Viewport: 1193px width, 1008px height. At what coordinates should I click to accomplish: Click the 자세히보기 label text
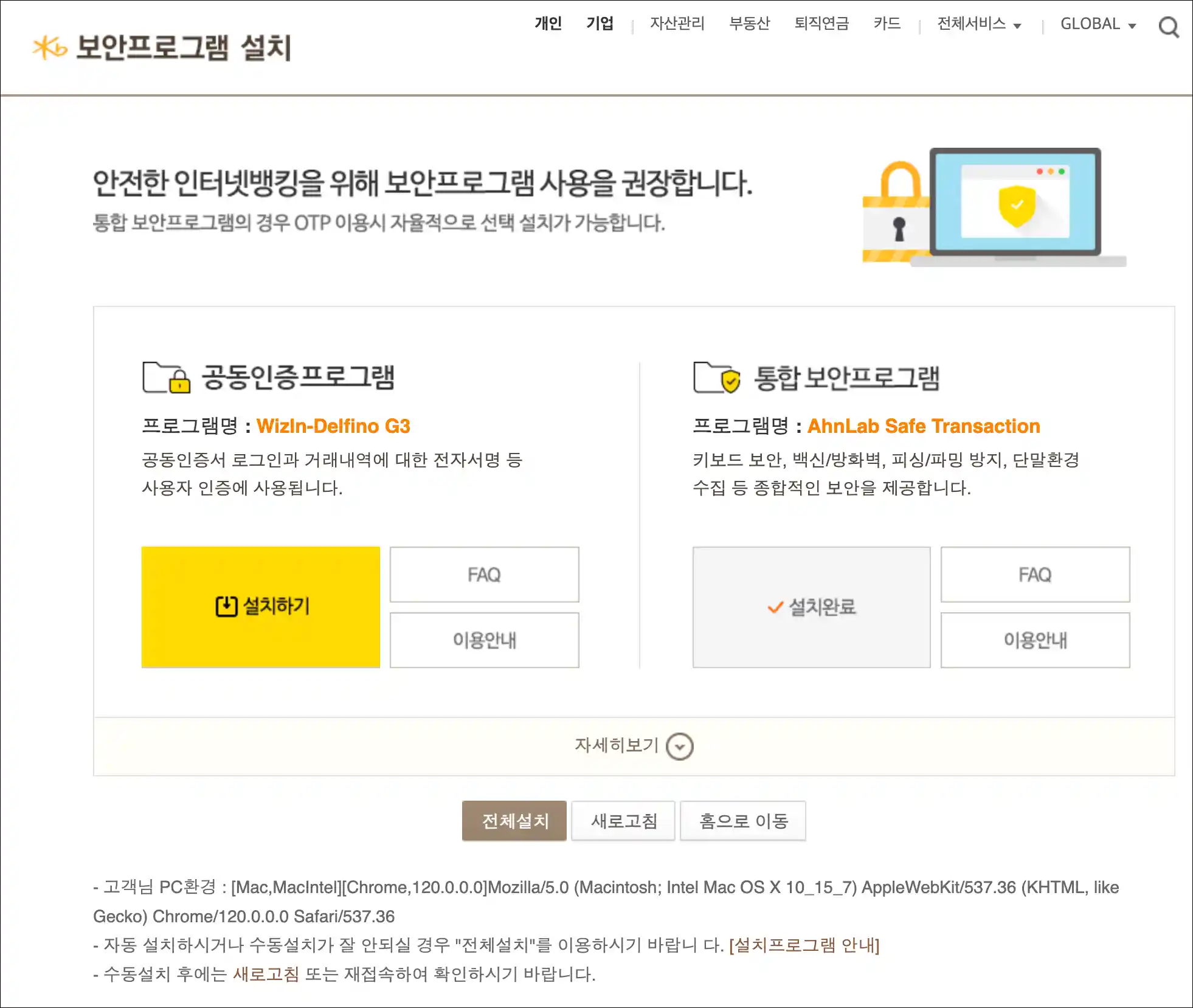(x=617, y=745)
